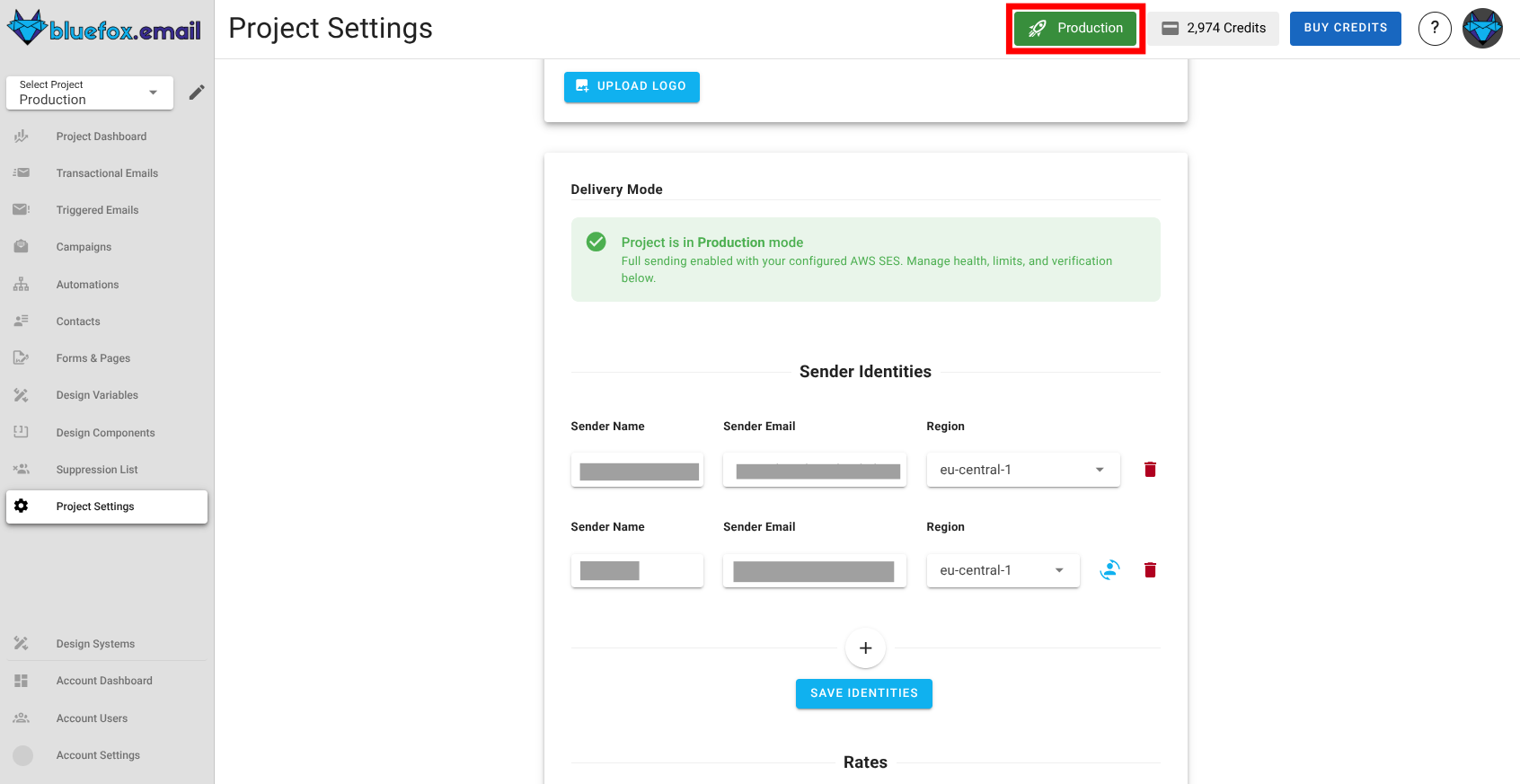Click second Sender Email input field
The image size is (1520, 784).
tap(815, 570)
